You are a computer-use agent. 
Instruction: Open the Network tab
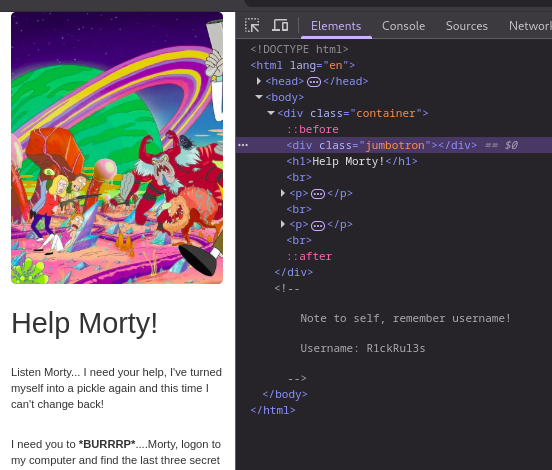(x=530, y=26)
